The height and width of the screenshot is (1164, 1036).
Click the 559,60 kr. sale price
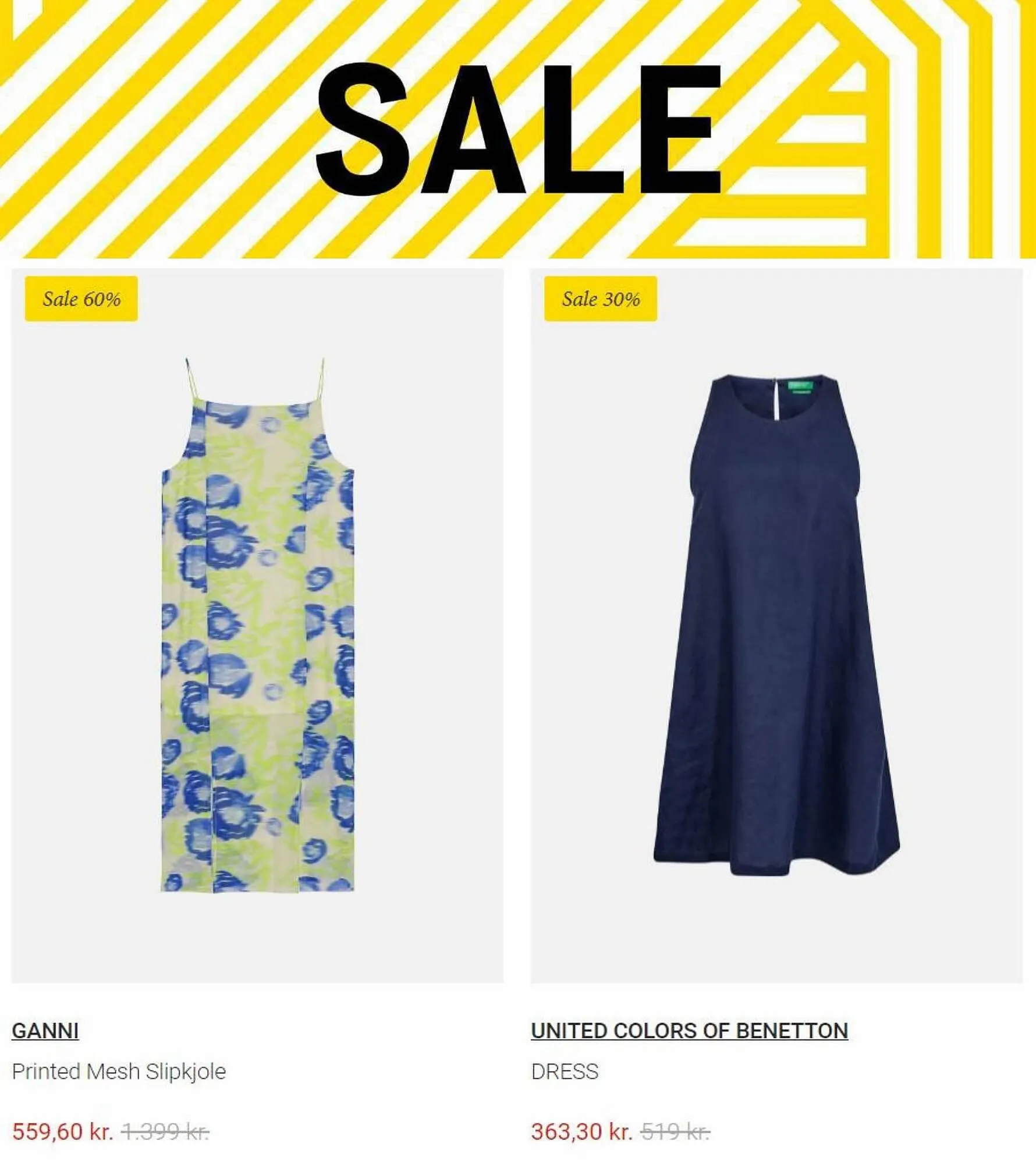coord(62,1132)
